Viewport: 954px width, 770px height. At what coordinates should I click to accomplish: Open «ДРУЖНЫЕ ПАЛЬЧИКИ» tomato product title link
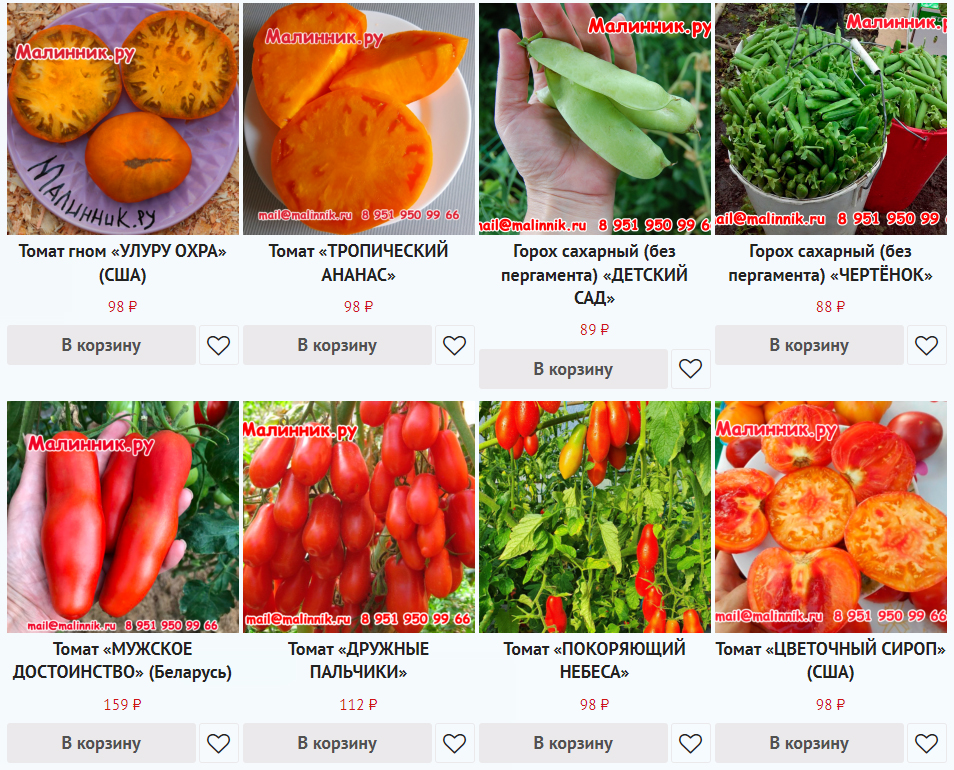pos(358,661)
